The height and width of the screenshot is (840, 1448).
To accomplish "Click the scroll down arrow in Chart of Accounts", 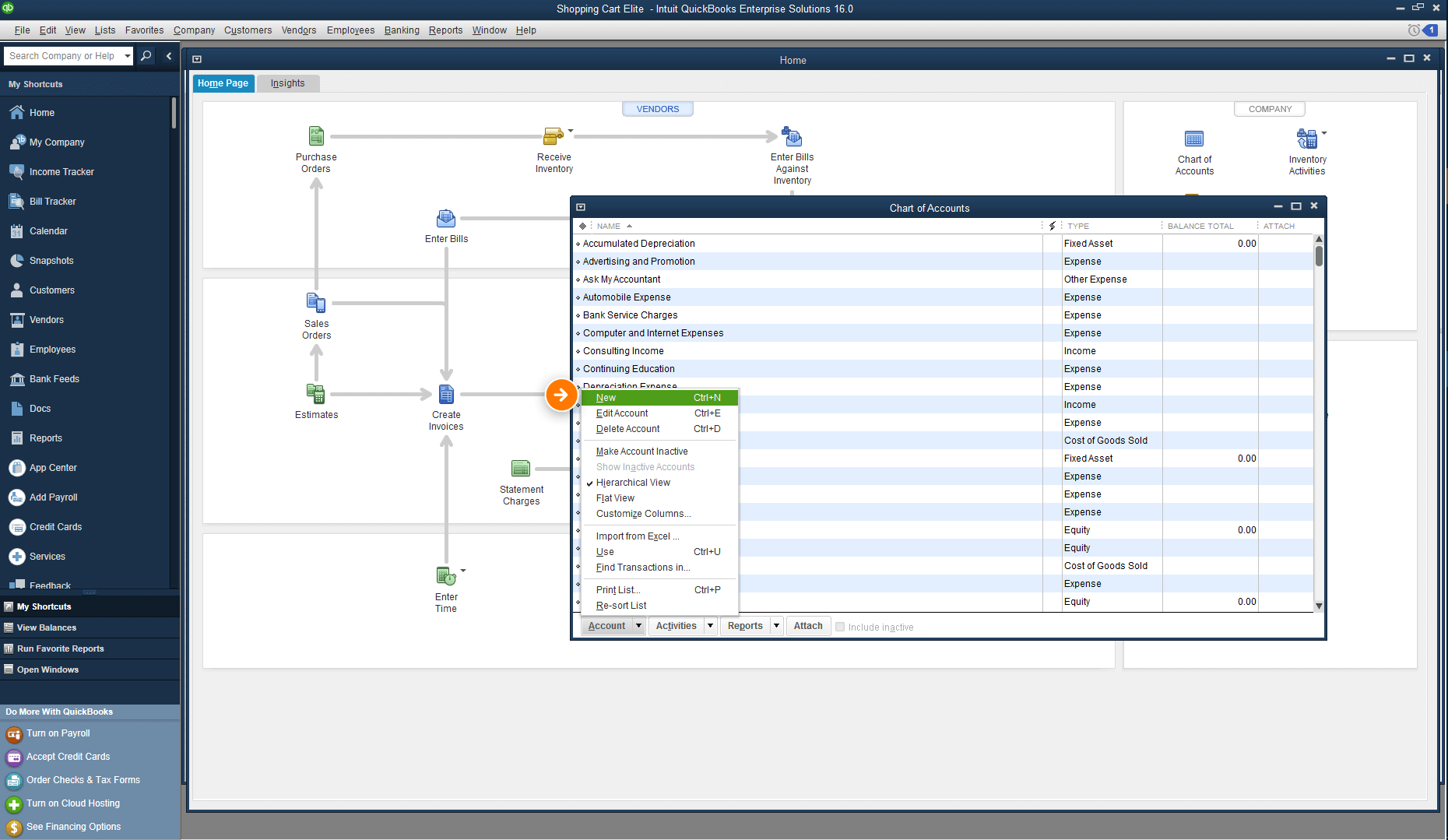I will click(x=1319, y=606).
